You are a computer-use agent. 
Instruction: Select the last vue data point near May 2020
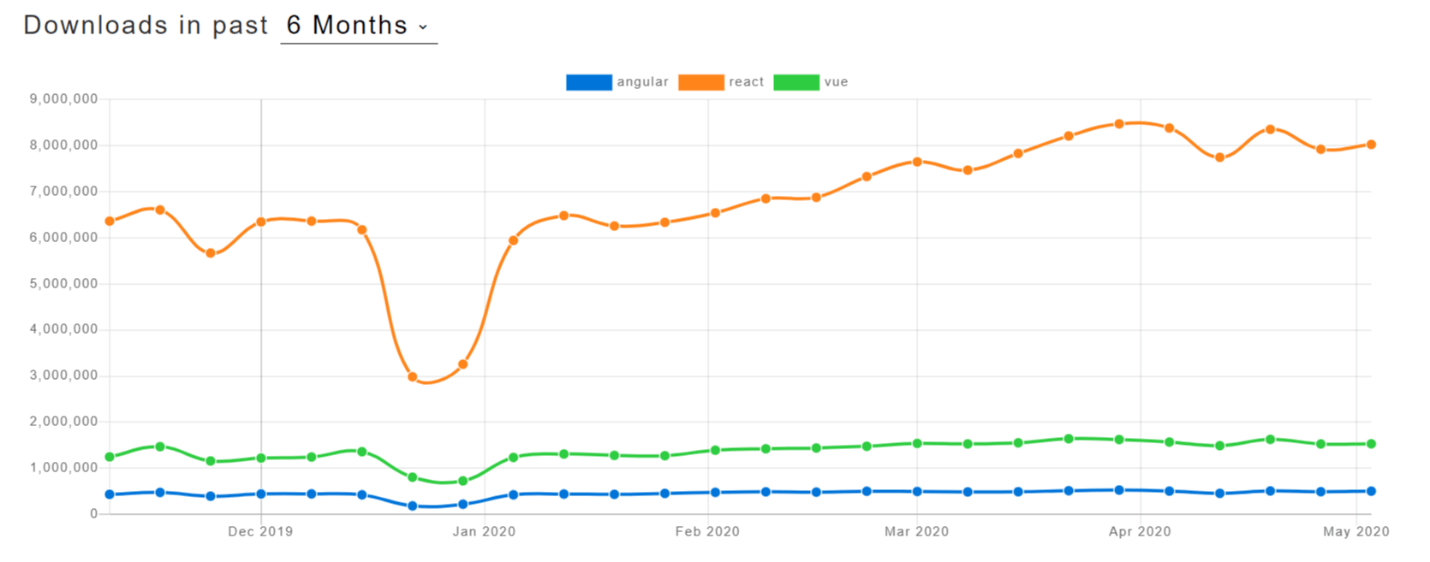pyautogui.click(x=1371, y=443)
